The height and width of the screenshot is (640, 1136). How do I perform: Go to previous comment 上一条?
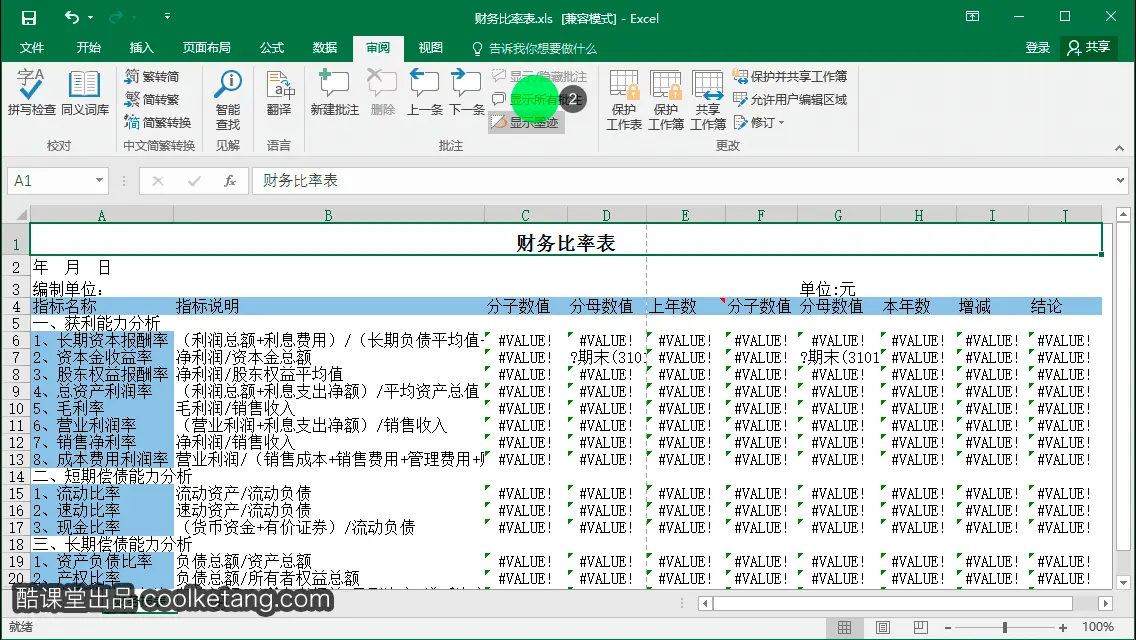pos(425,93)
